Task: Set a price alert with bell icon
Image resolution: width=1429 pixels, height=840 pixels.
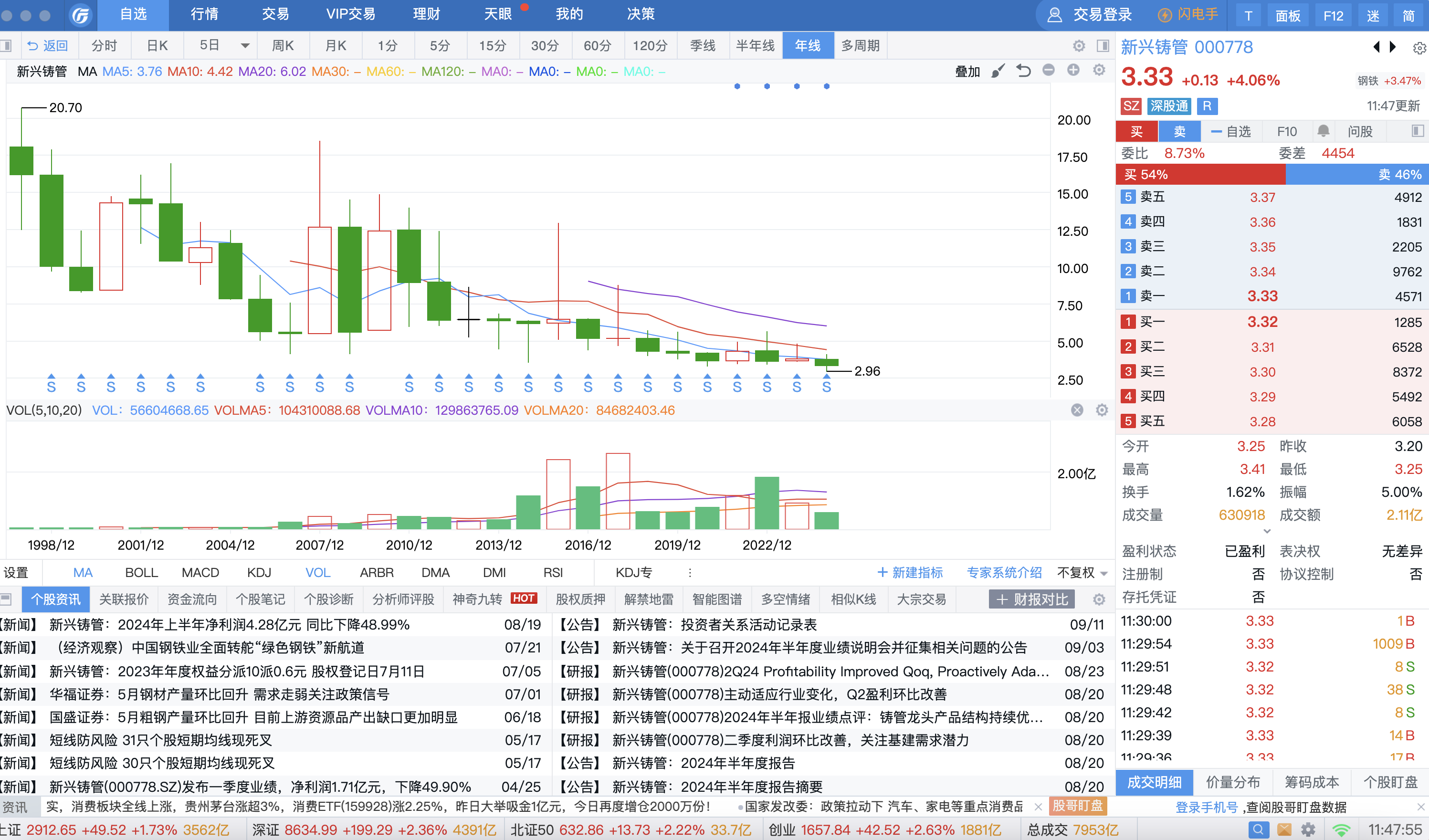Action: (x=1324, y=132)
